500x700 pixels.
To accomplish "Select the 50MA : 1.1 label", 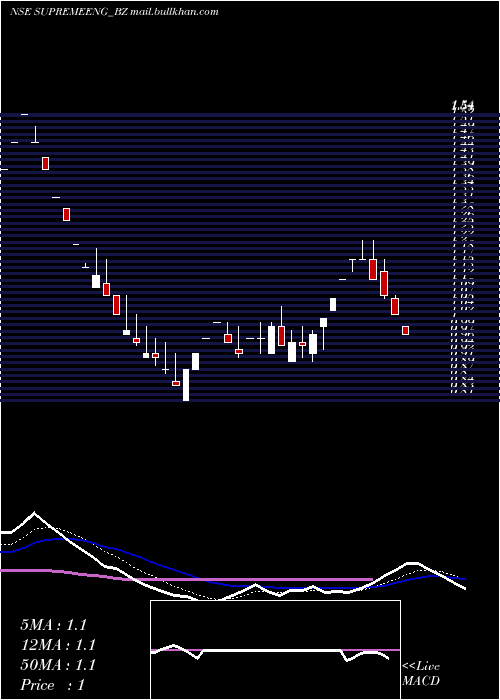I will 58,665.
